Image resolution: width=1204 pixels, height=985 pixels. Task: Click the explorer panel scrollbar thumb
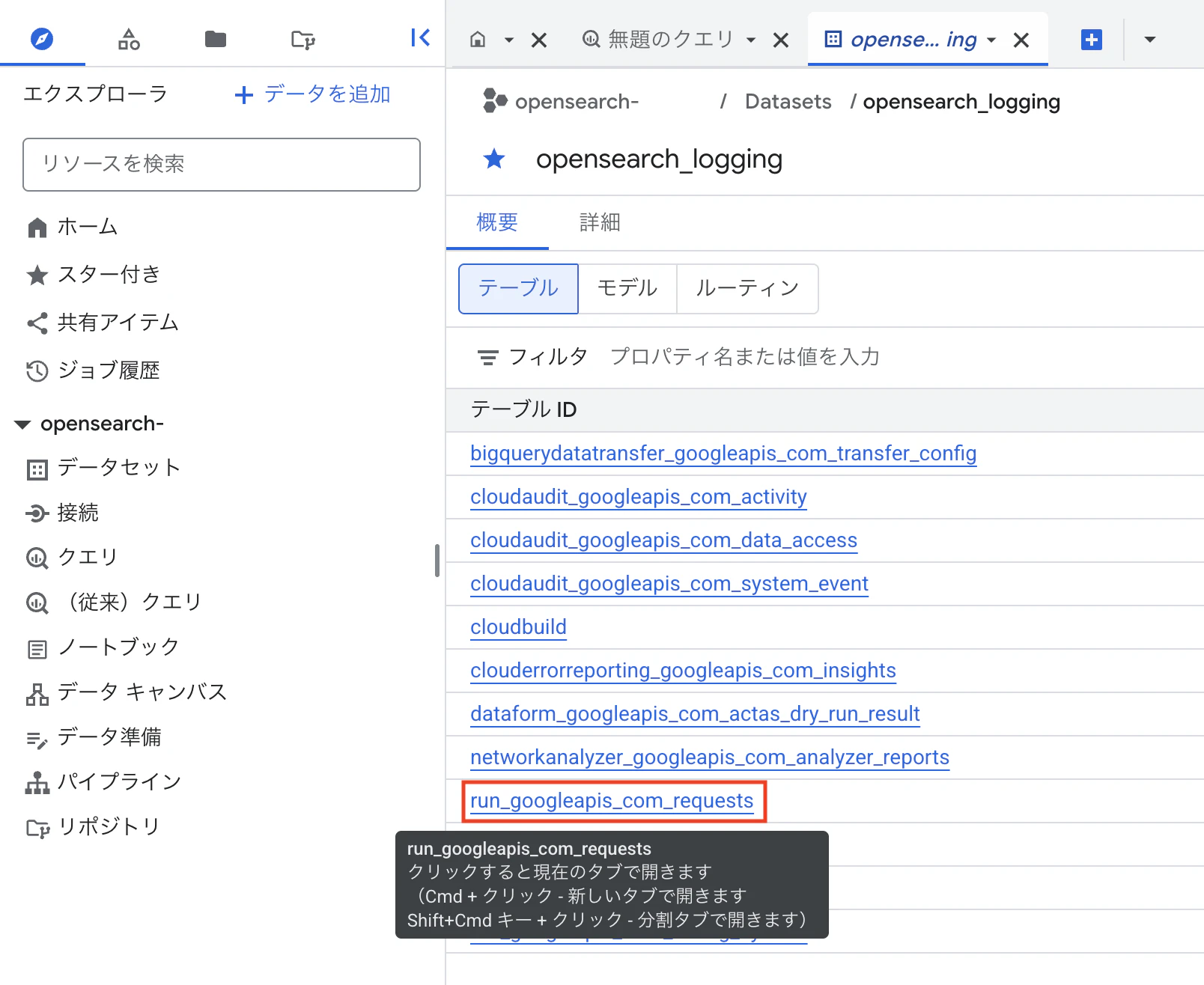[437, 560]
